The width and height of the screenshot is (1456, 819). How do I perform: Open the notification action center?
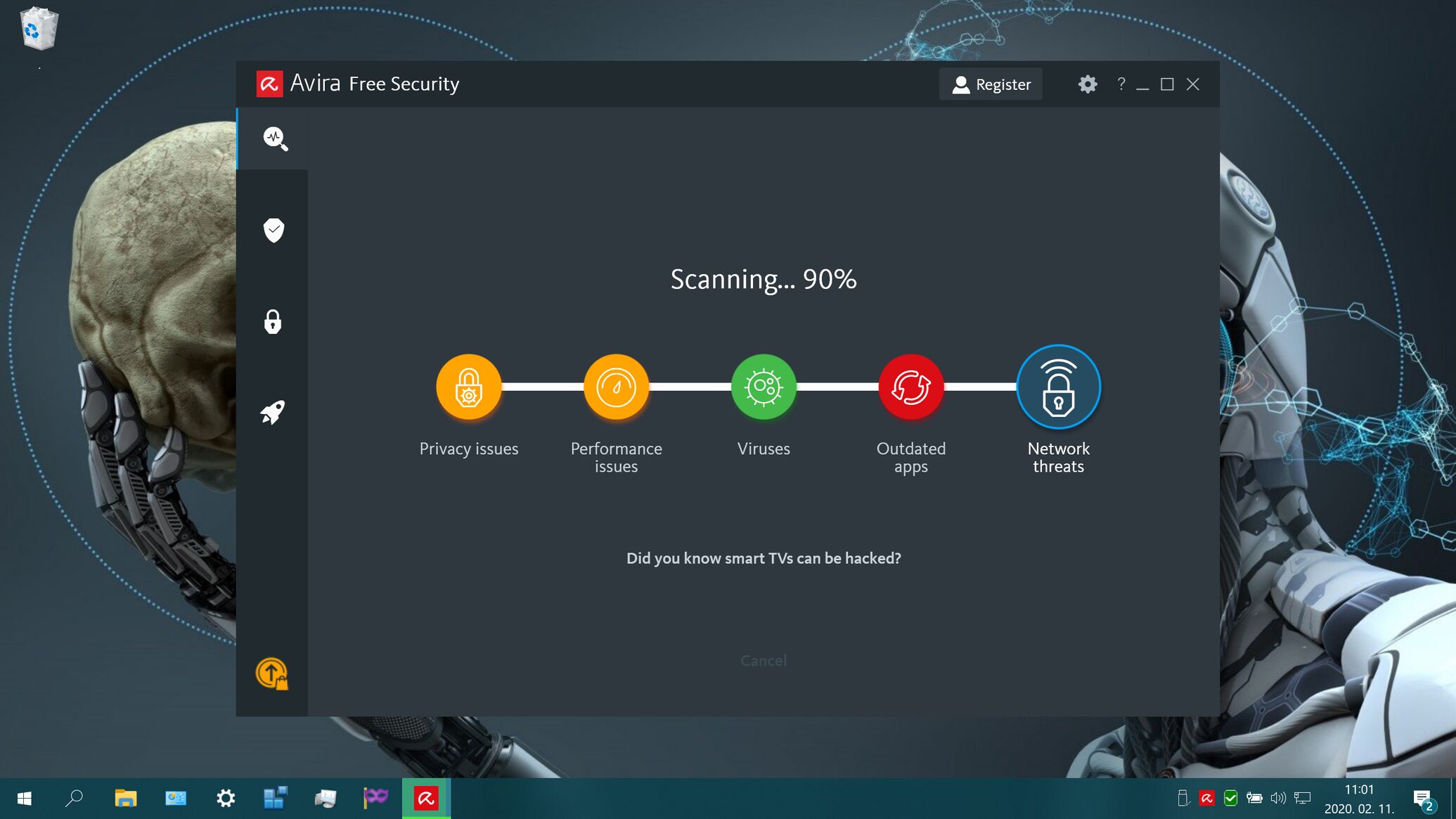tap(1424, 800)
